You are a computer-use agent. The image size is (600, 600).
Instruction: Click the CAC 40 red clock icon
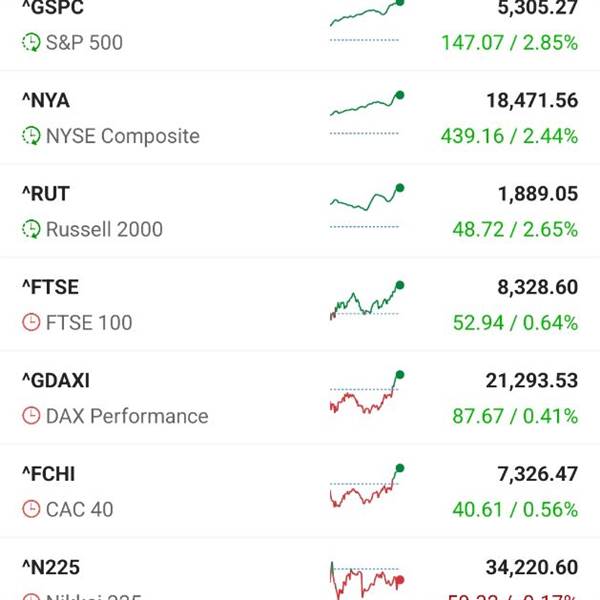[31, 509]
